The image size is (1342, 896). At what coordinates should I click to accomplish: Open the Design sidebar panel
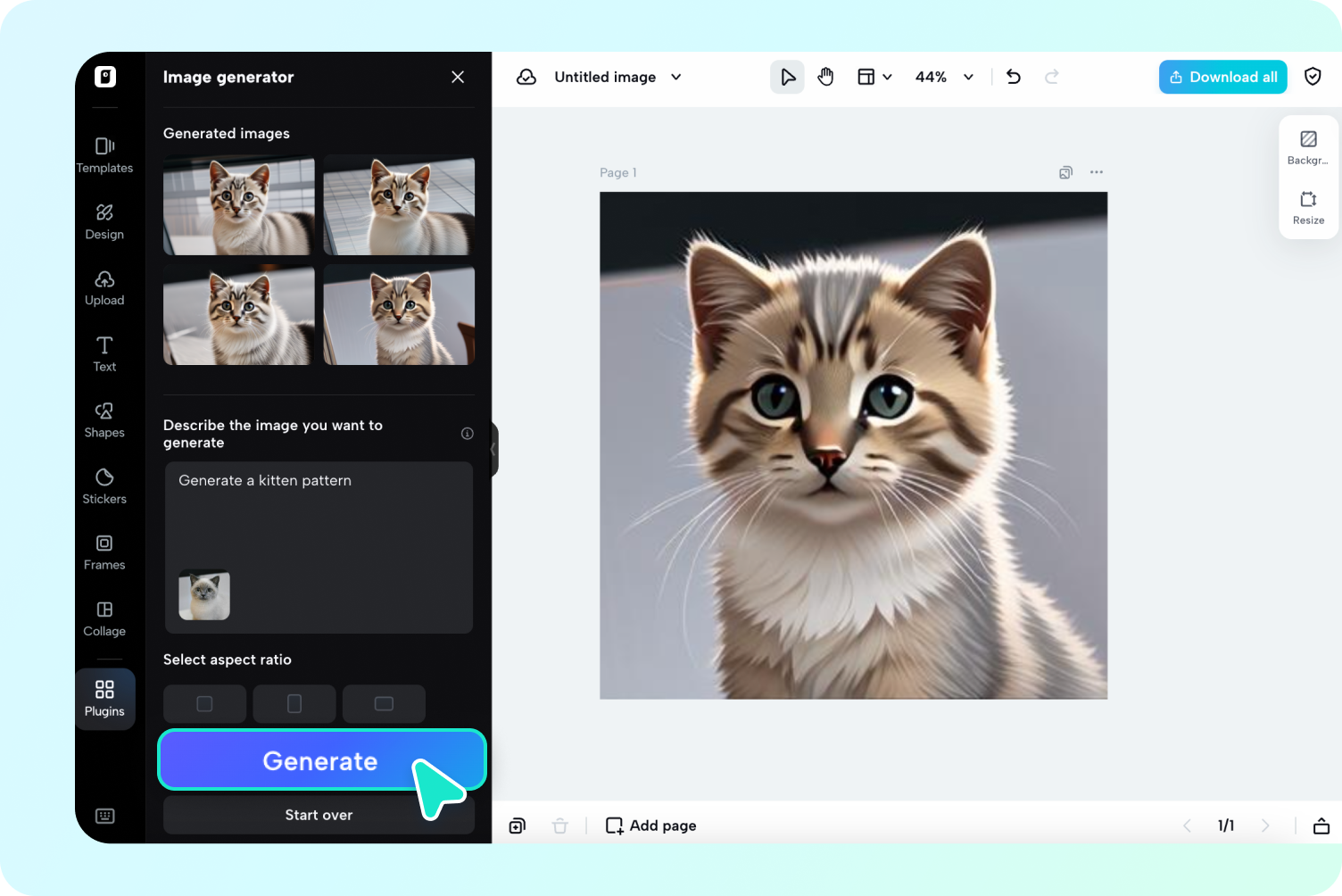click(x=104, y=221)
